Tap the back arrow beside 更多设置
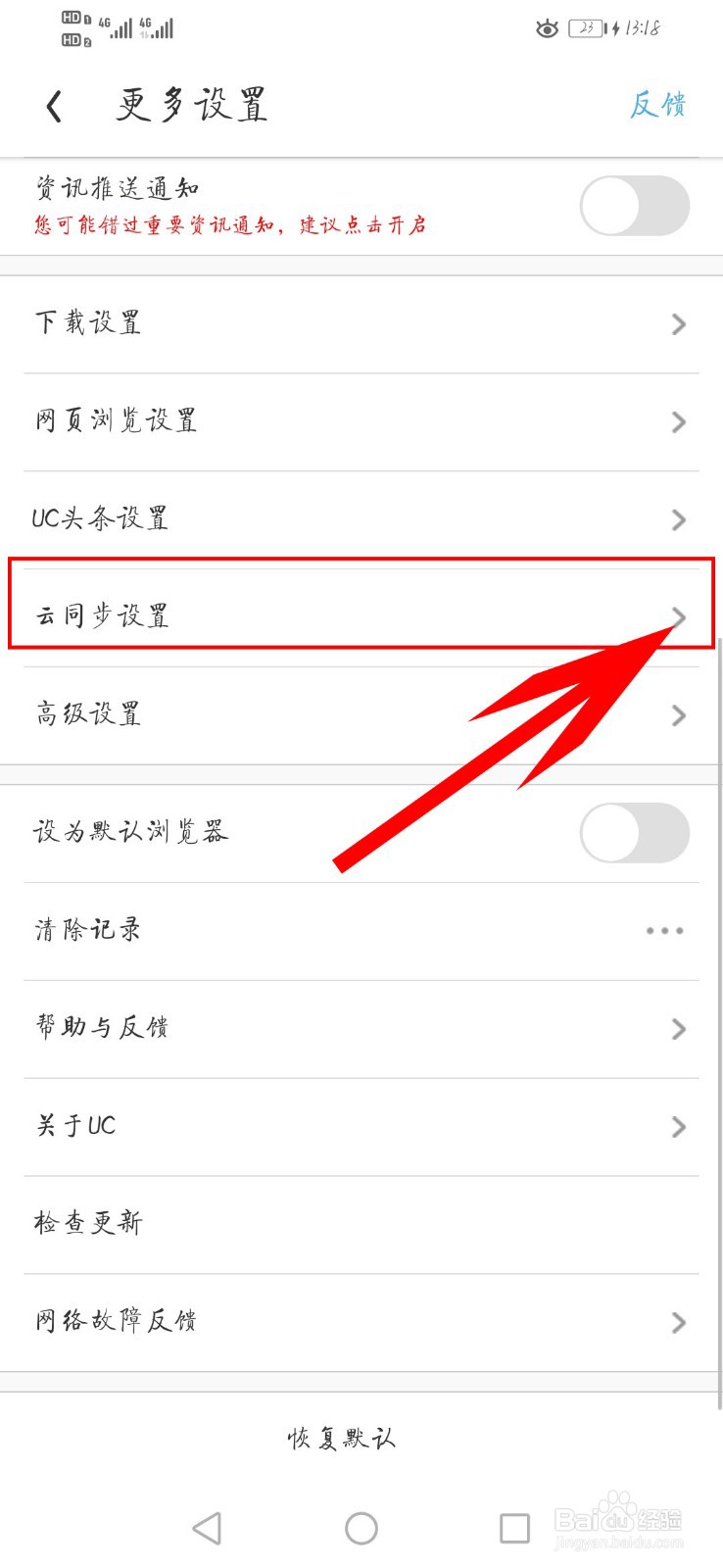Screen dimensions: 723x1568 pyautogui.click(x=55, y=106)
